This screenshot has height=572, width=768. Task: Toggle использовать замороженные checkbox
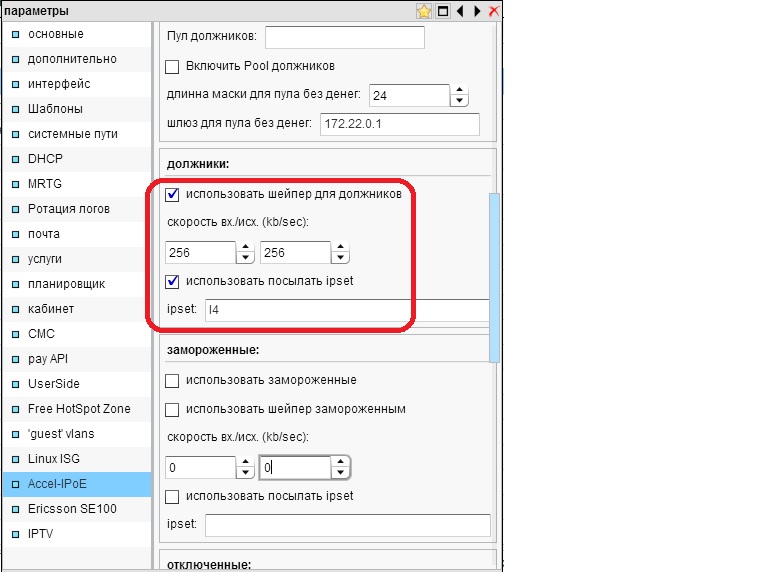coord(172,381)
